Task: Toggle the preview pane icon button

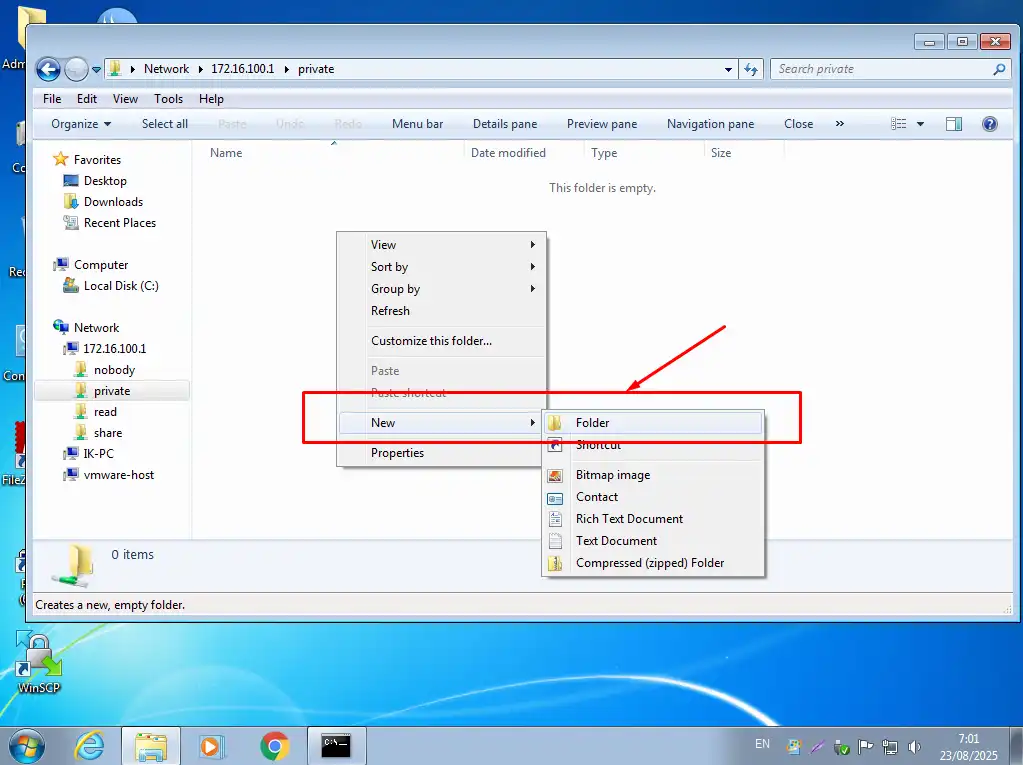Action: pos(954,124)
